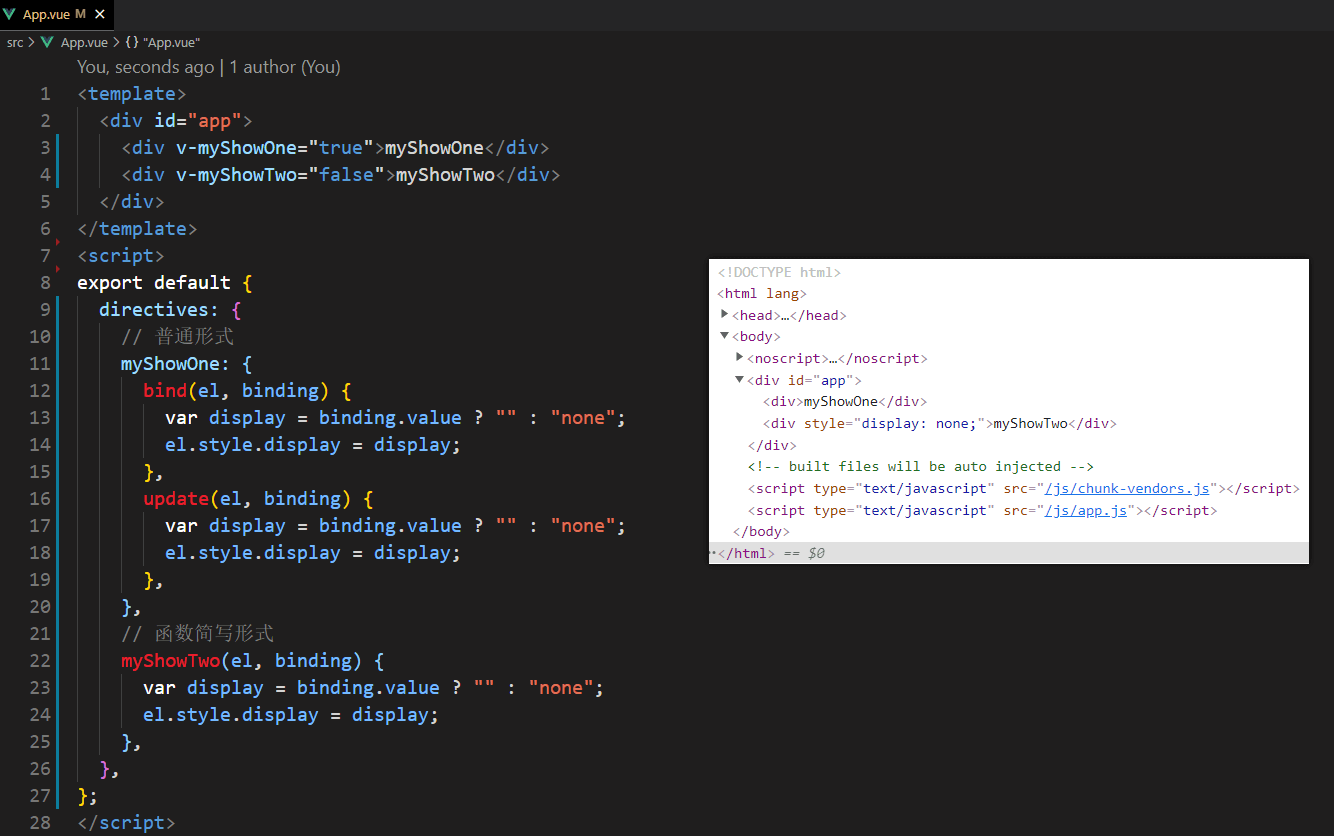The width and height of the screenshot is (1334, 836).
Task: Select the myShowOne div in DevTools
Action: (x=845, y=401)
